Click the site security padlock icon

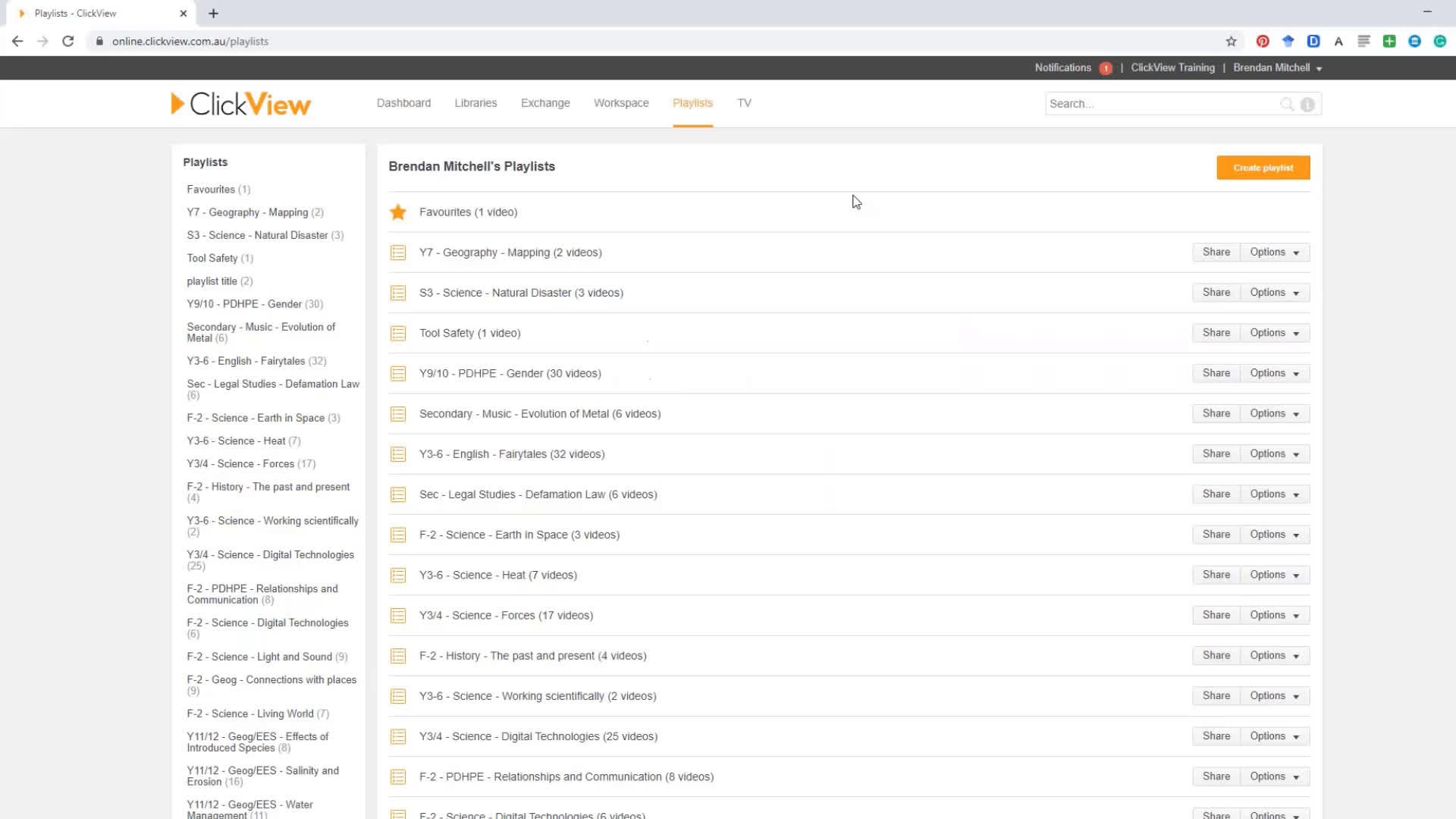pyautogui.click(x=99, y=41)
